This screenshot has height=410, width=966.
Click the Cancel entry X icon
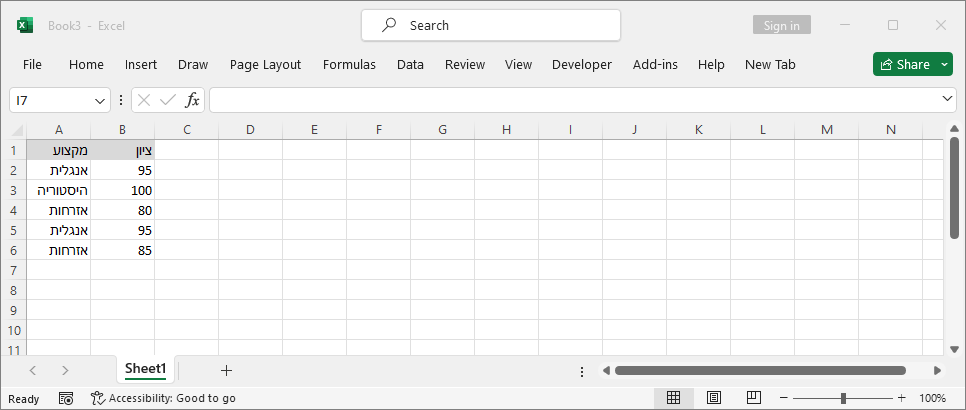click(144, 100)
